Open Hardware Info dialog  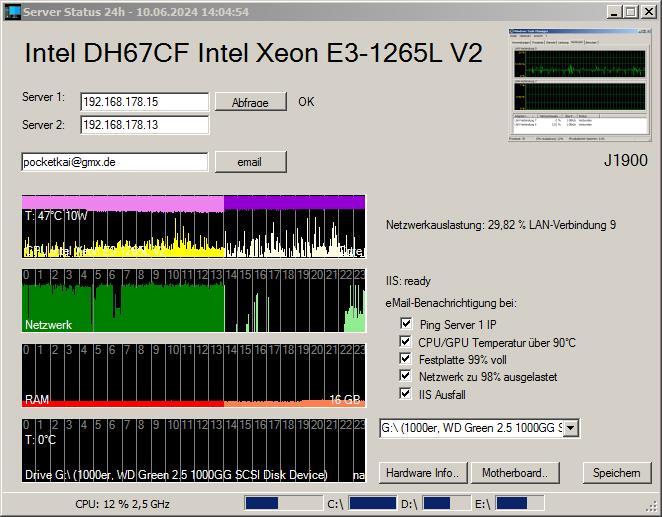coord(423,473)
